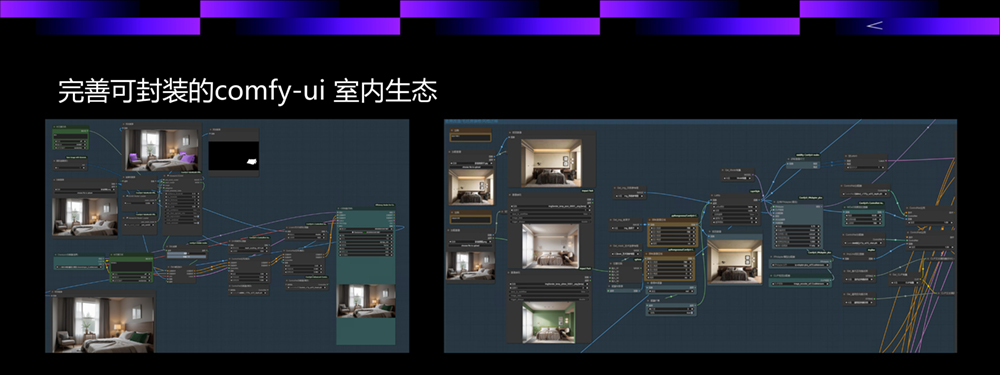Click the left angle bracket icon at top

tap(874, 26)
